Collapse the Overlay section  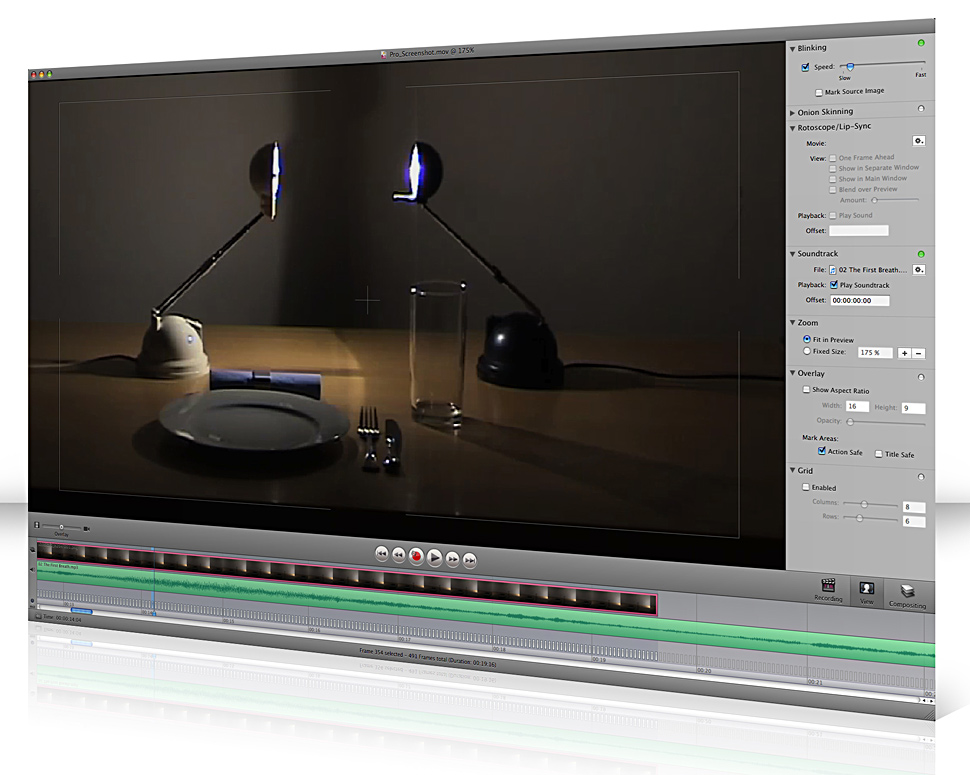click(x=792, y=373)
